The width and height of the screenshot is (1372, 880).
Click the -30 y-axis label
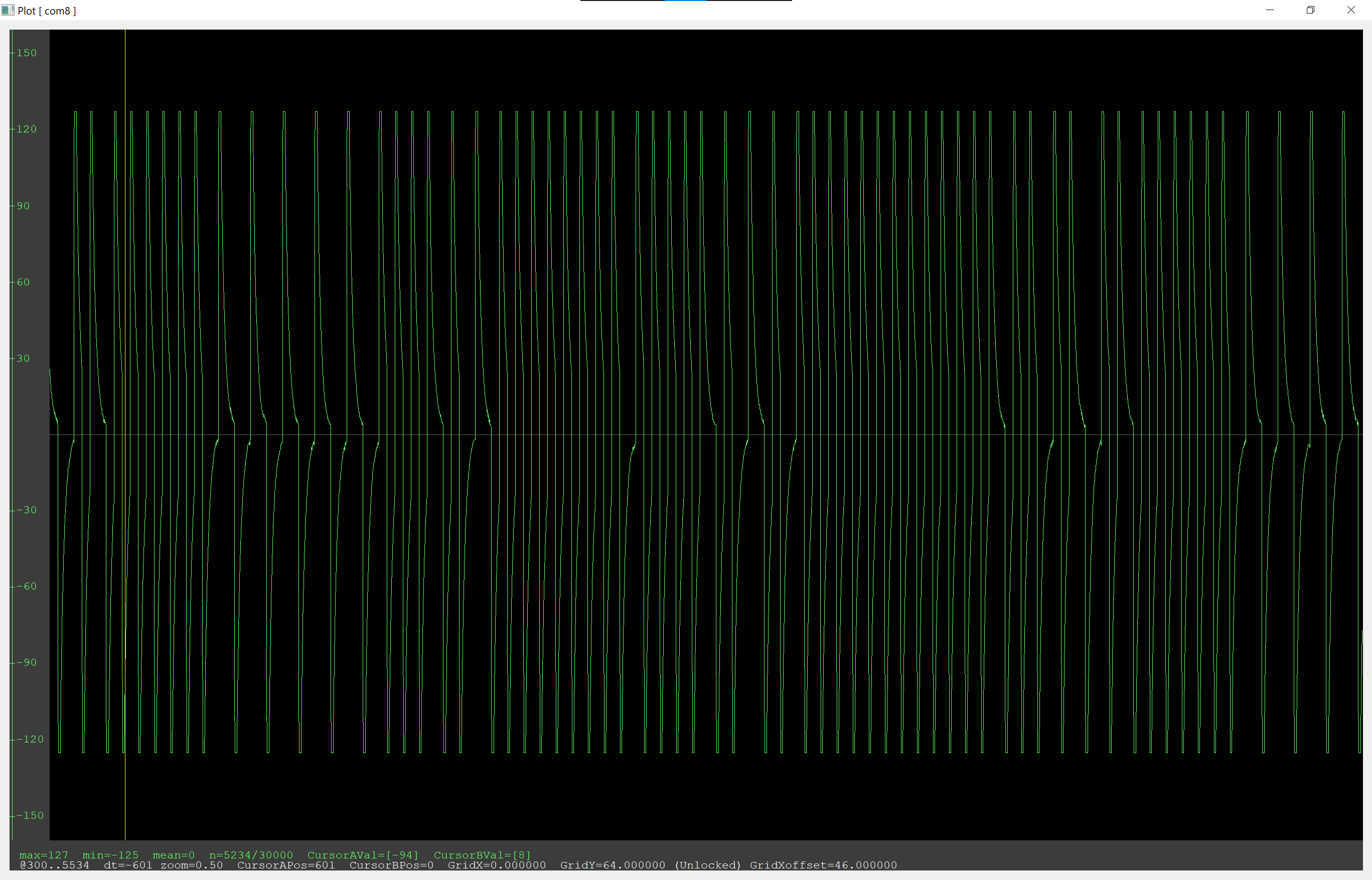point(26,510)
